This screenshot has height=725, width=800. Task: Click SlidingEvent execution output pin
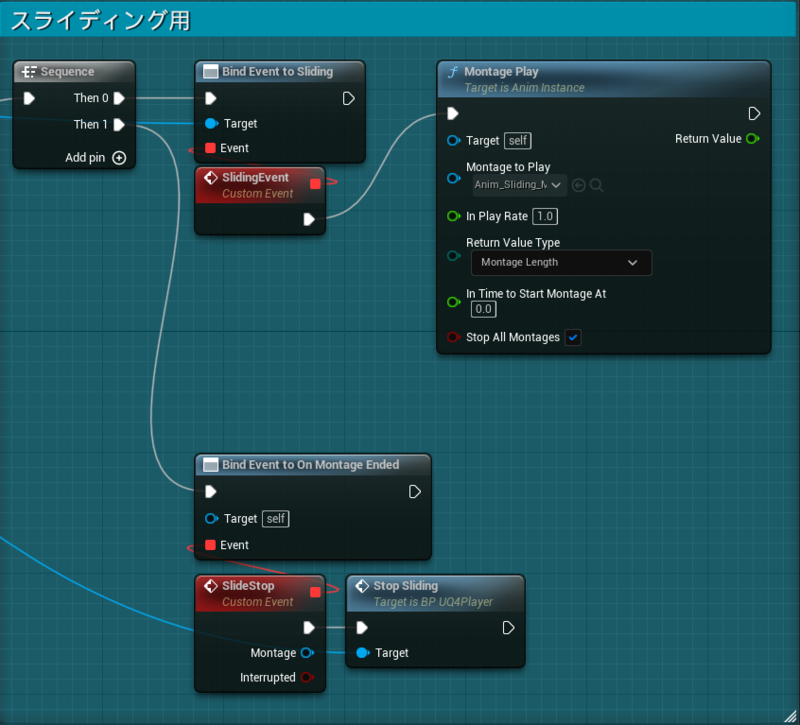[309, 219]
